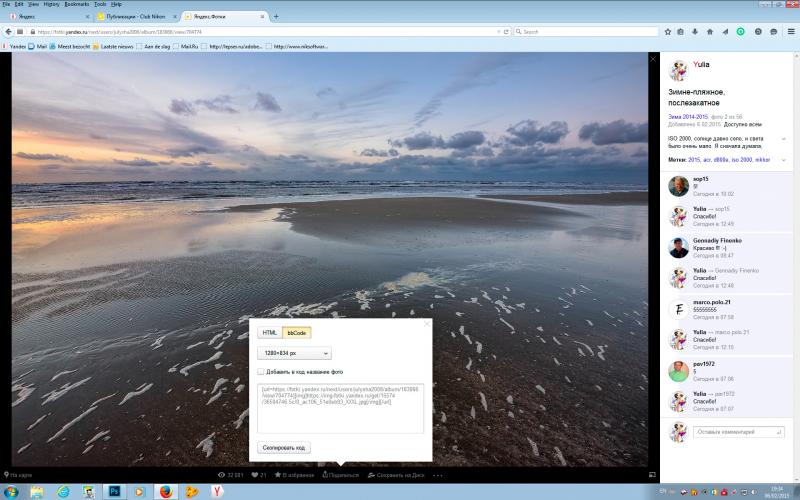Click Firefox icon in the taskbar
Screen dimensions: 800x500
166,492
